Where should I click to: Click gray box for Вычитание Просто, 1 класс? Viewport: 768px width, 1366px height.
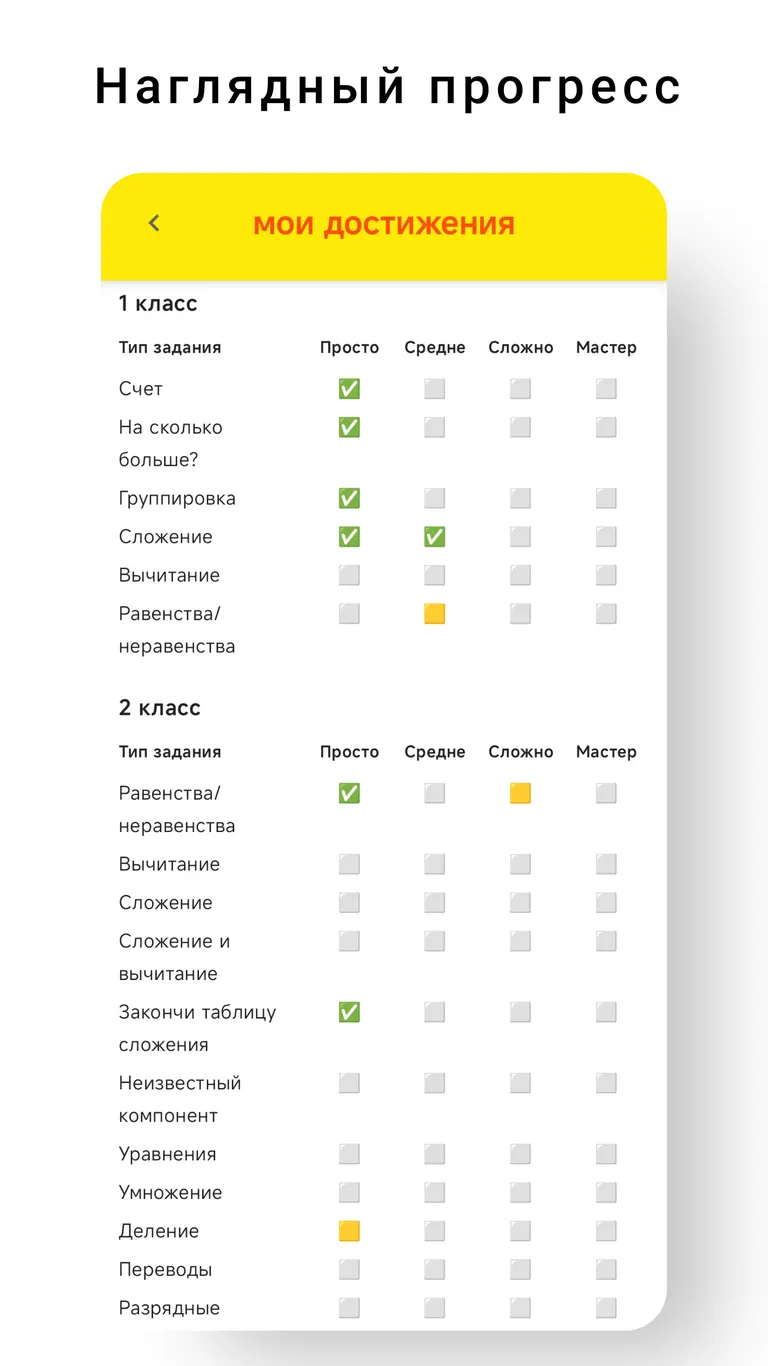pos(349,575)
